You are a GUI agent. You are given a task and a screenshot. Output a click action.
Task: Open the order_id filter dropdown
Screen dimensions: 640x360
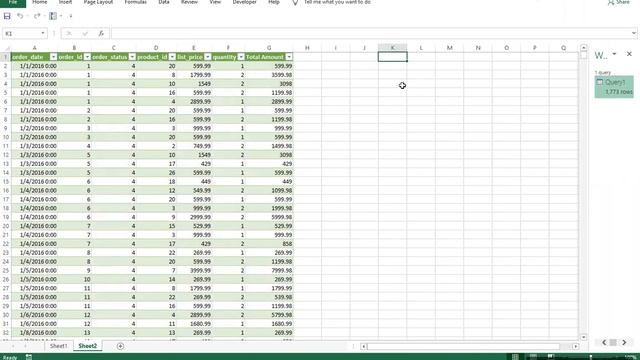87,57
